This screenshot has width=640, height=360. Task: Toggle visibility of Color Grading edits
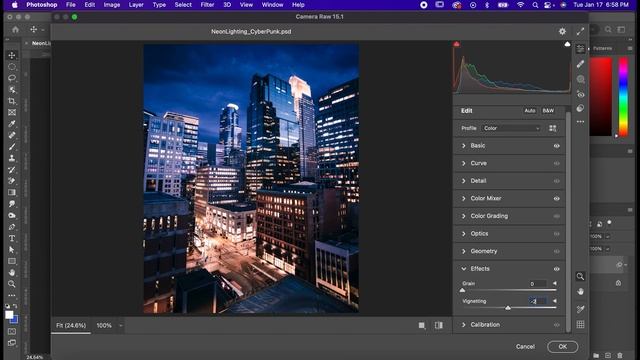click(x=556, y=216)
